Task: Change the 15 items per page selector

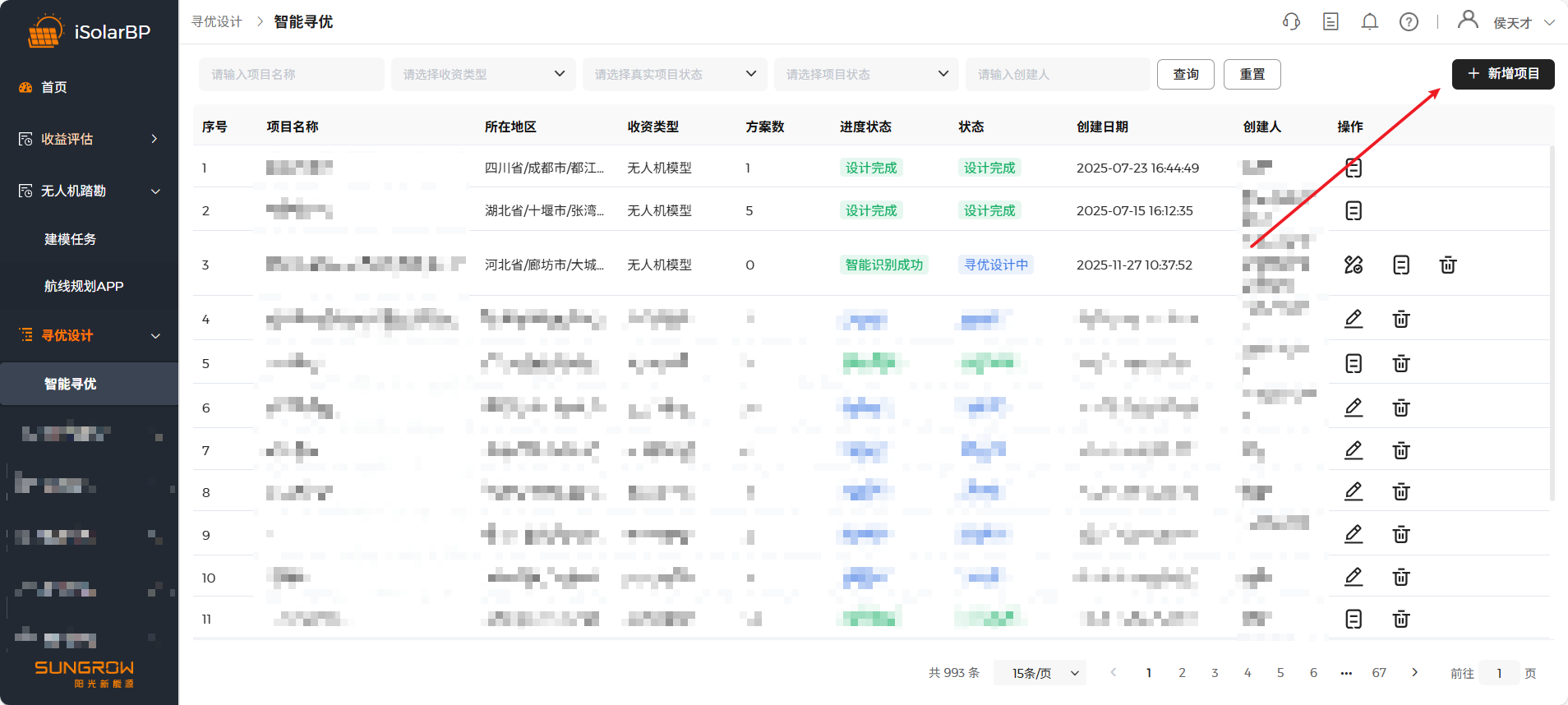Action: (1040, 673)
